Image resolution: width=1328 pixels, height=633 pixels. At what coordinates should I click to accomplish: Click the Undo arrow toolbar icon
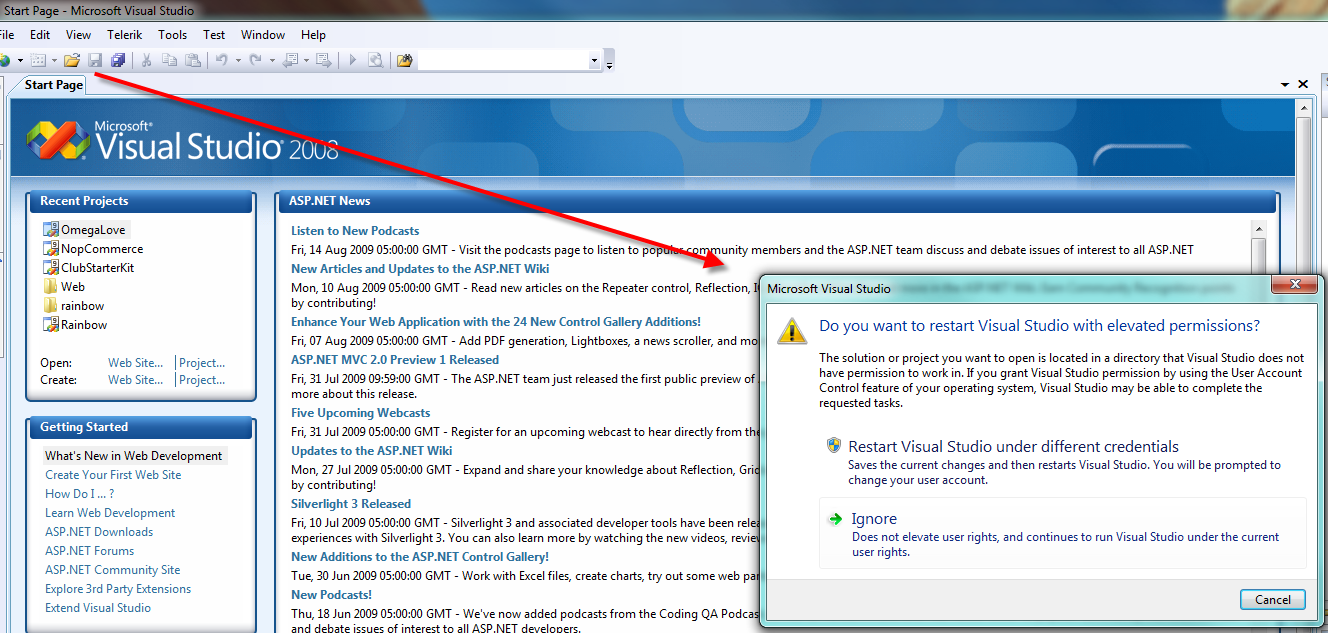222,60
